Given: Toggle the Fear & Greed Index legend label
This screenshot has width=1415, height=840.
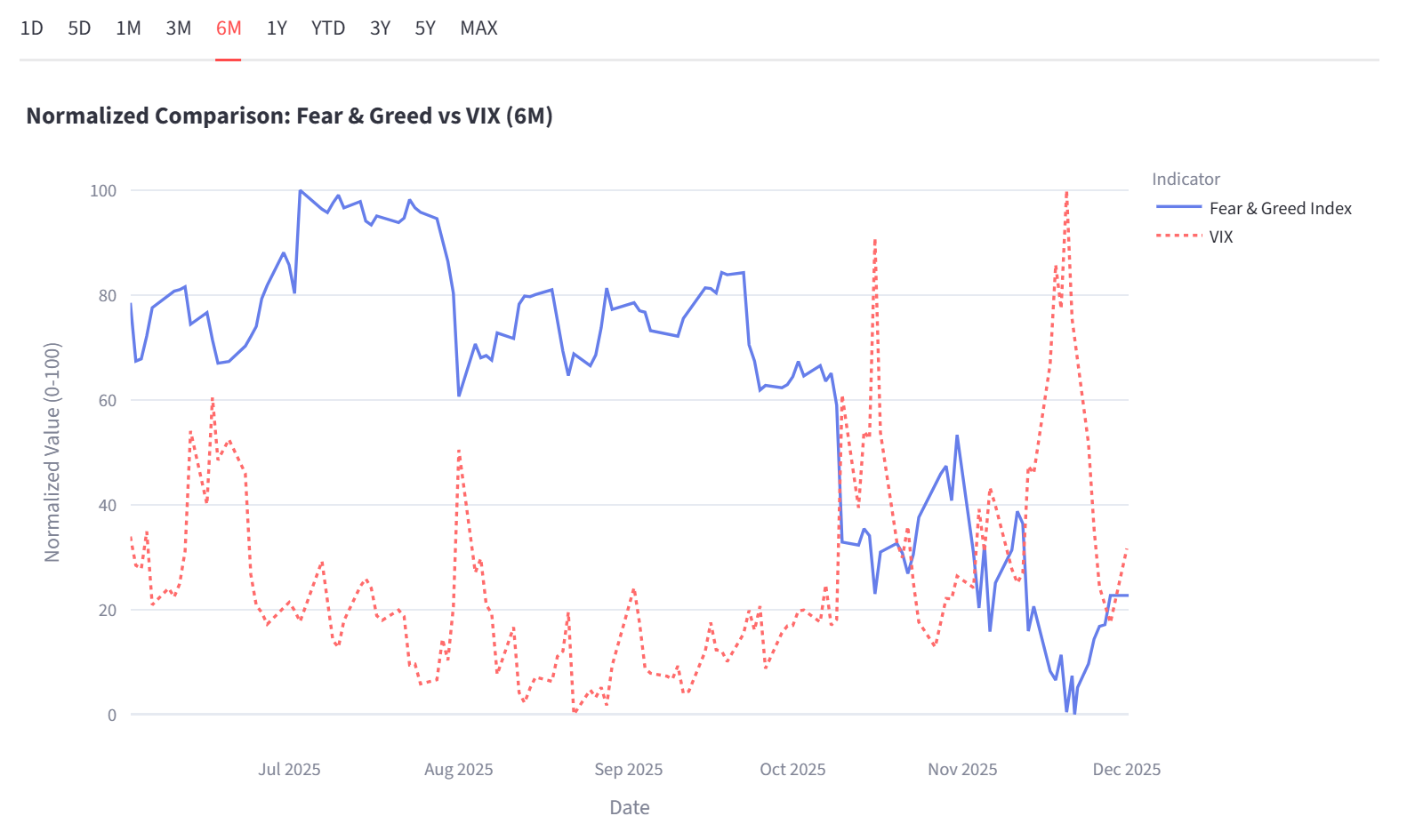Looking at the screenshot, I should 1280,209.
